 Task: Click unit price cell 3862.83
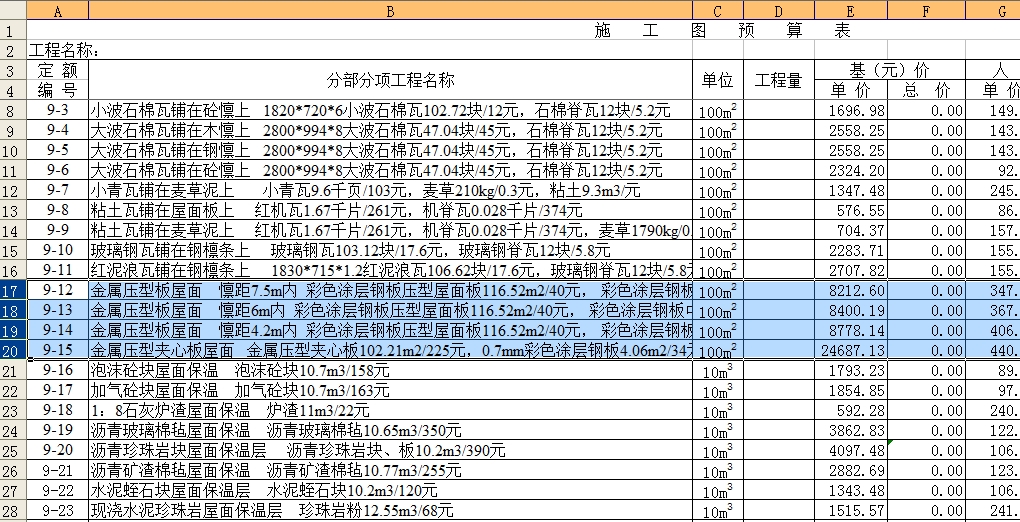(x=851, y=431)
